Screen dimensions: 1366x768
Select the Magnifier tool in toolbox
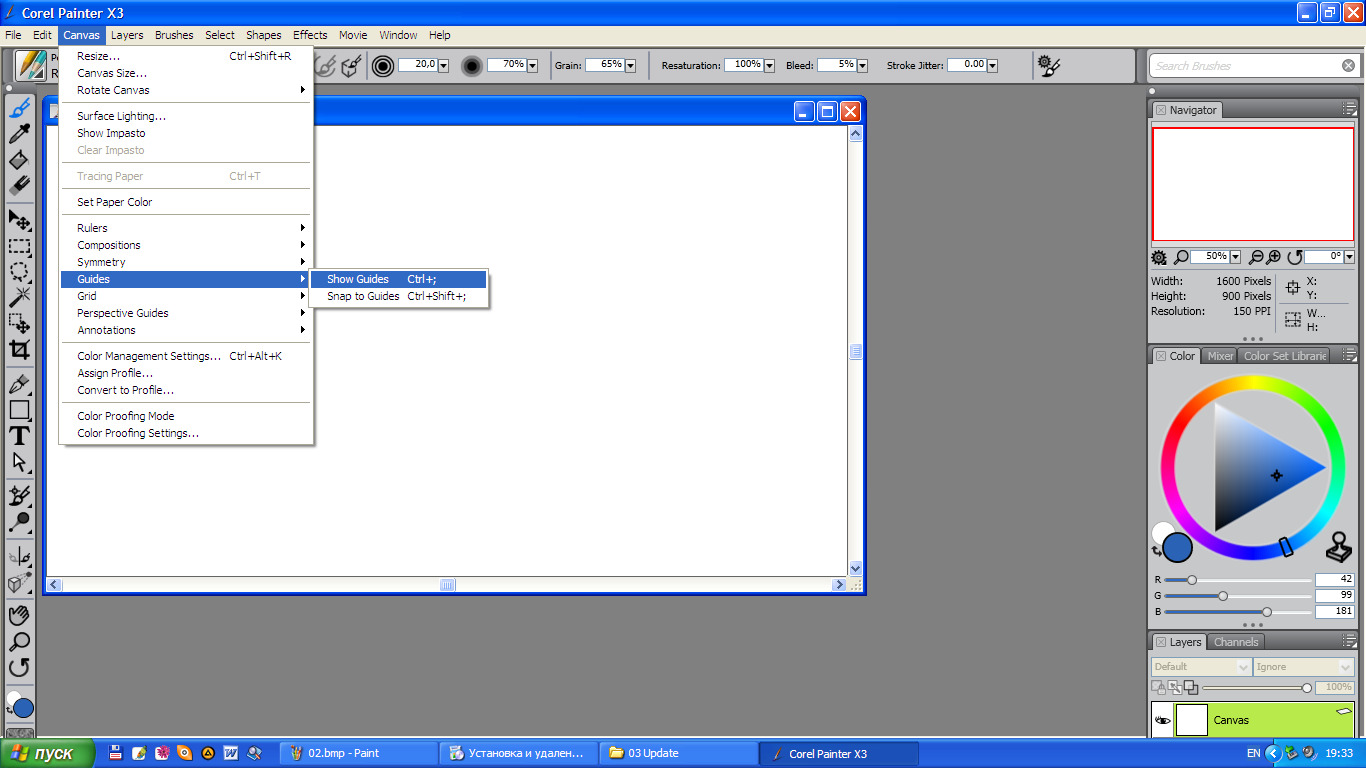pos(19,641)
